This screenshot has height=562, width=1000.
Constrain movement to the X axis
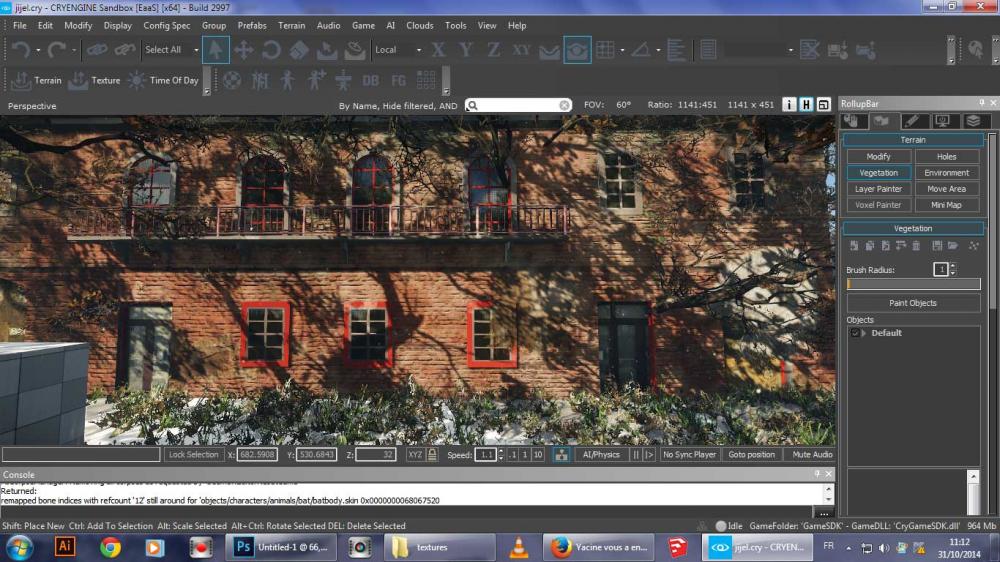(438, 50)
